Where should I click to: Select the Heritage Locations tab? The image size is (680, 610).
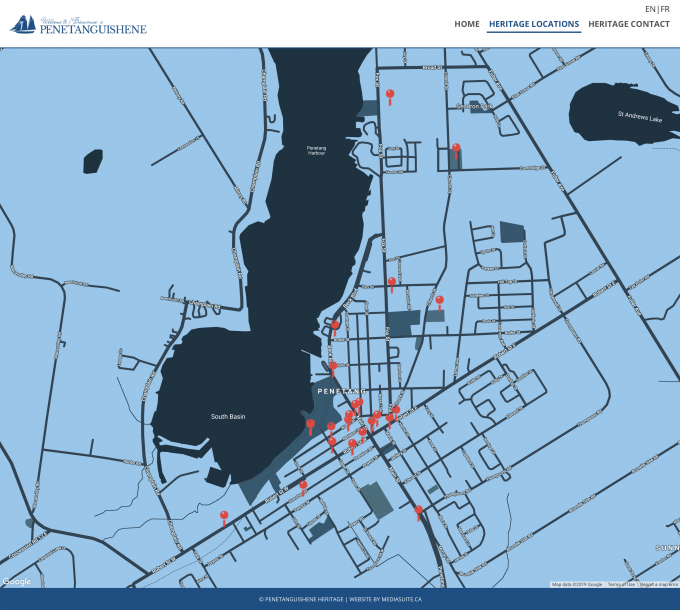click(533, 24)
